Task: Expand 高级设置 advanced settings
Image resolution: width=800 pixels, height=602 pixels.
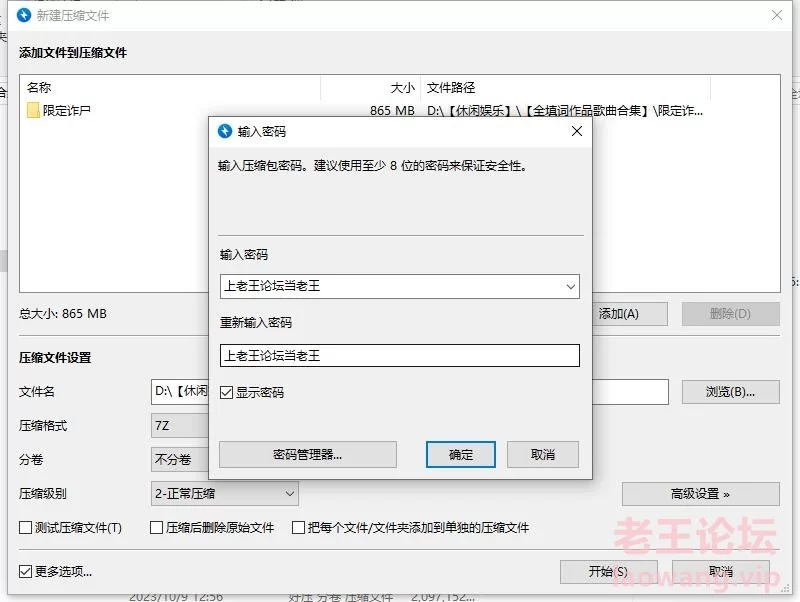Action: 700,494
